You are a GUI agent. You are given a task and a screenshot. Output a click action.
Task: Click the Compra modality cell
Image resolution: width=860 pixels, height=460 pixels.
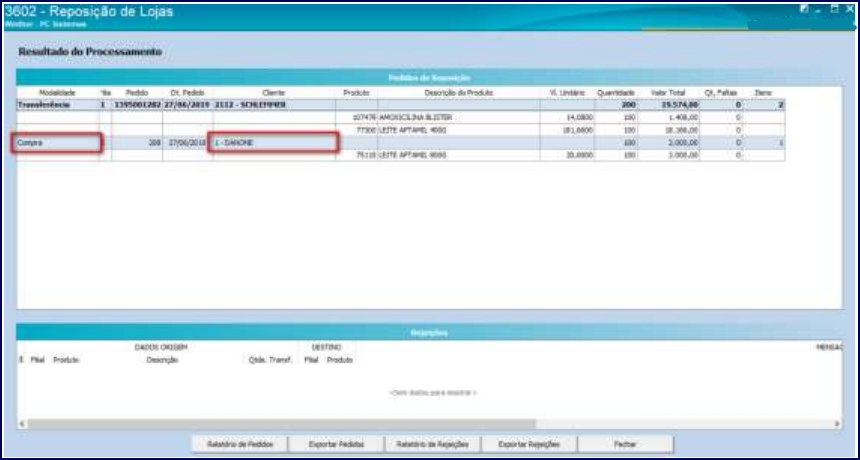[57, 143]
